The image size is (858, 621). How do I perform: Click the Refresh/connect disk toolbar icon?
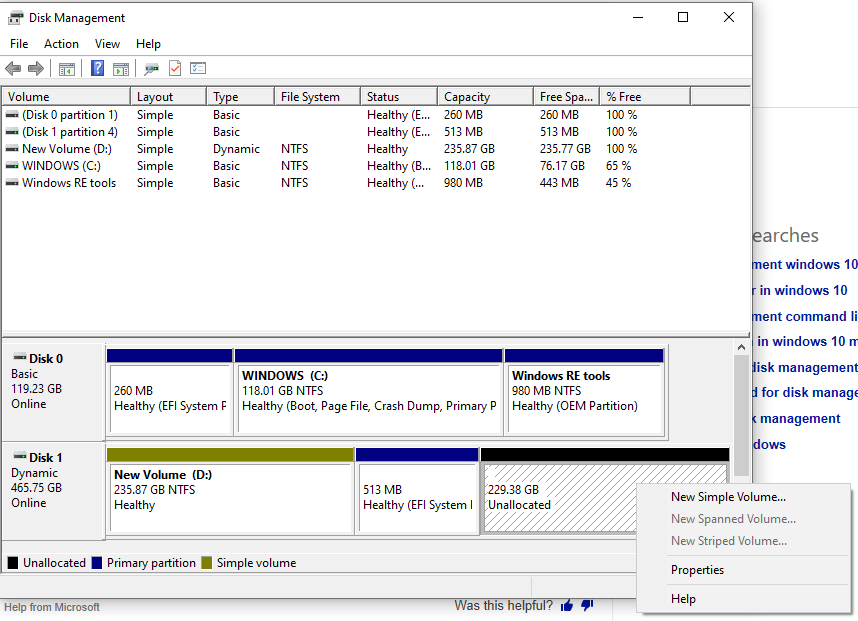(151, 69)
